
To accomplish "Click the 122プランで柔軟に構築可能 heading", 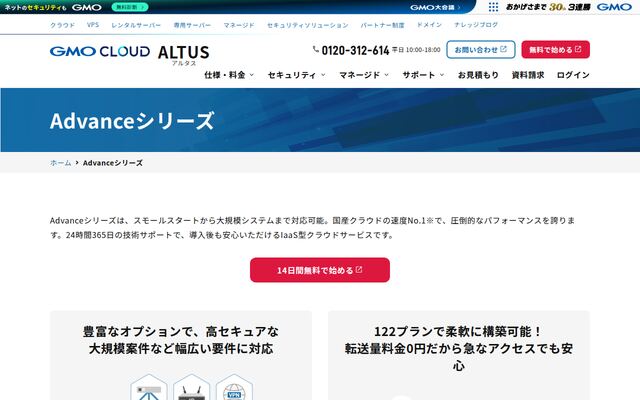I will click(458, 348).
